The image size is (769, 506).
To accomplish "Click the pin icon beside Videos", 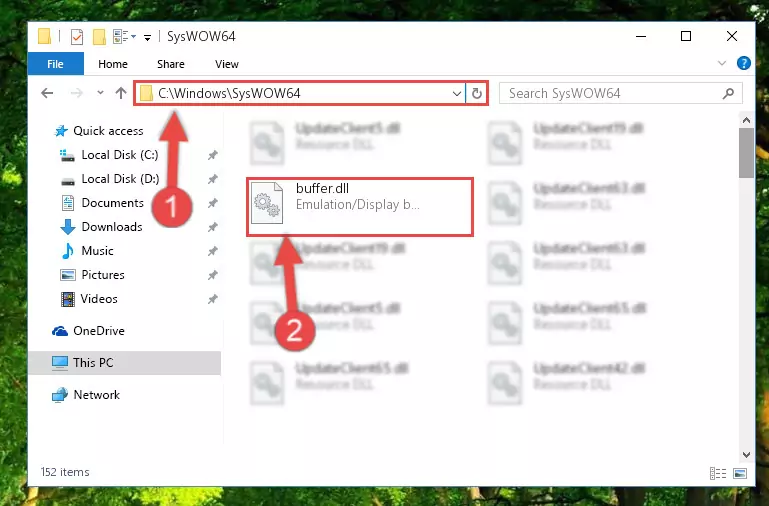I will click(212, 299).
